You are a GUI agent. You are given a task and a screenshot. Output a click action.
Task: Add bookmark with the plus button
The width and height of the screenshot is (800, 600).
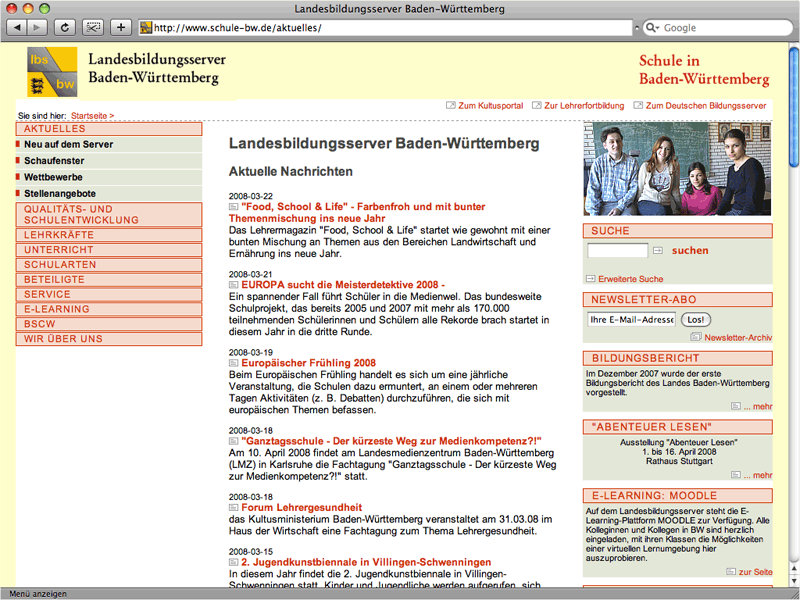120,27
